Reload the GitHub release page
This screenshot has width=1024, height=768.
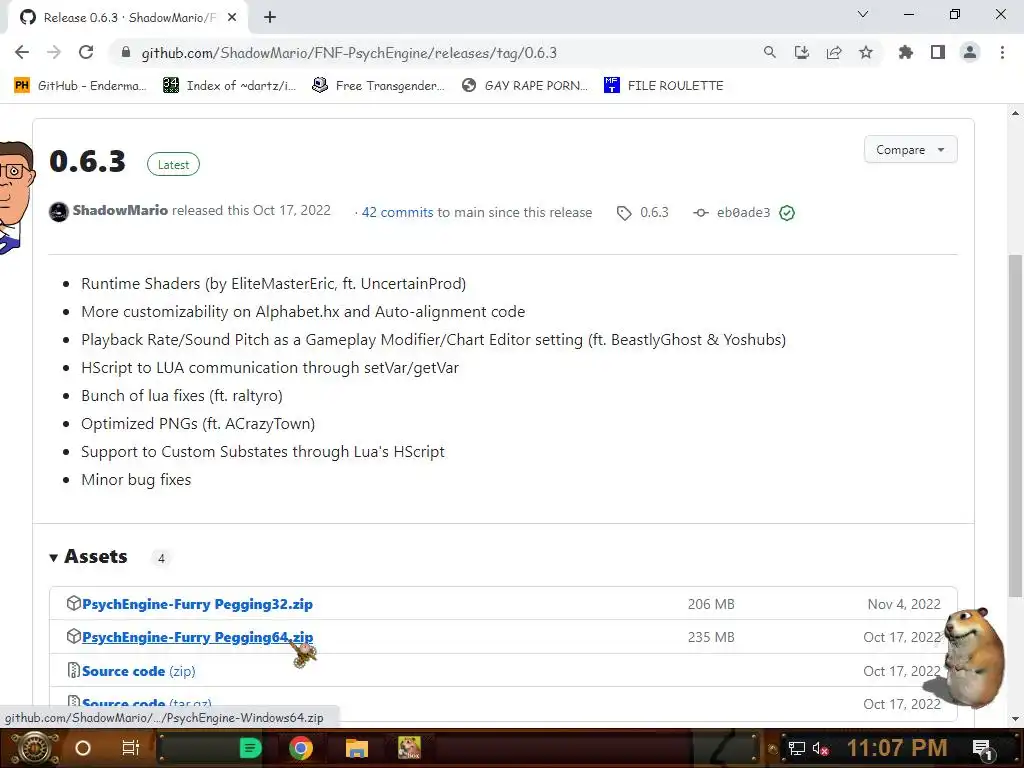pyautogui.click(x=86, y=53)
